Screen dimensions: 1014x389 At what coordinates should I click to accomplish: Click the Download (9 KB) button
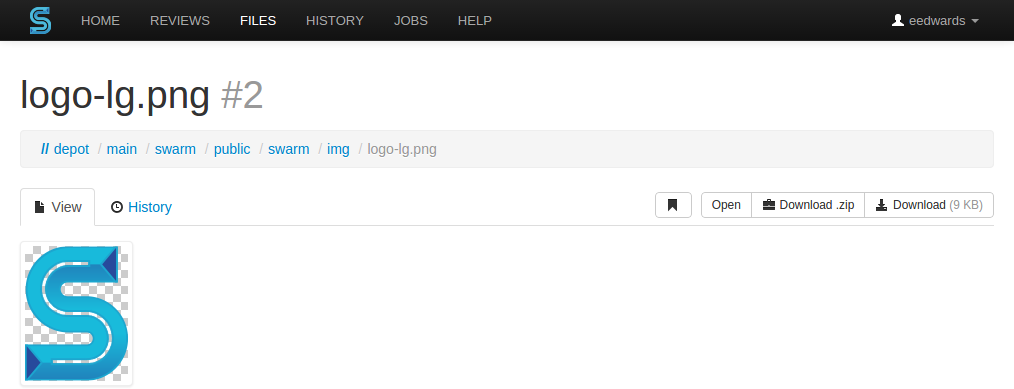[x=929, y=205]
